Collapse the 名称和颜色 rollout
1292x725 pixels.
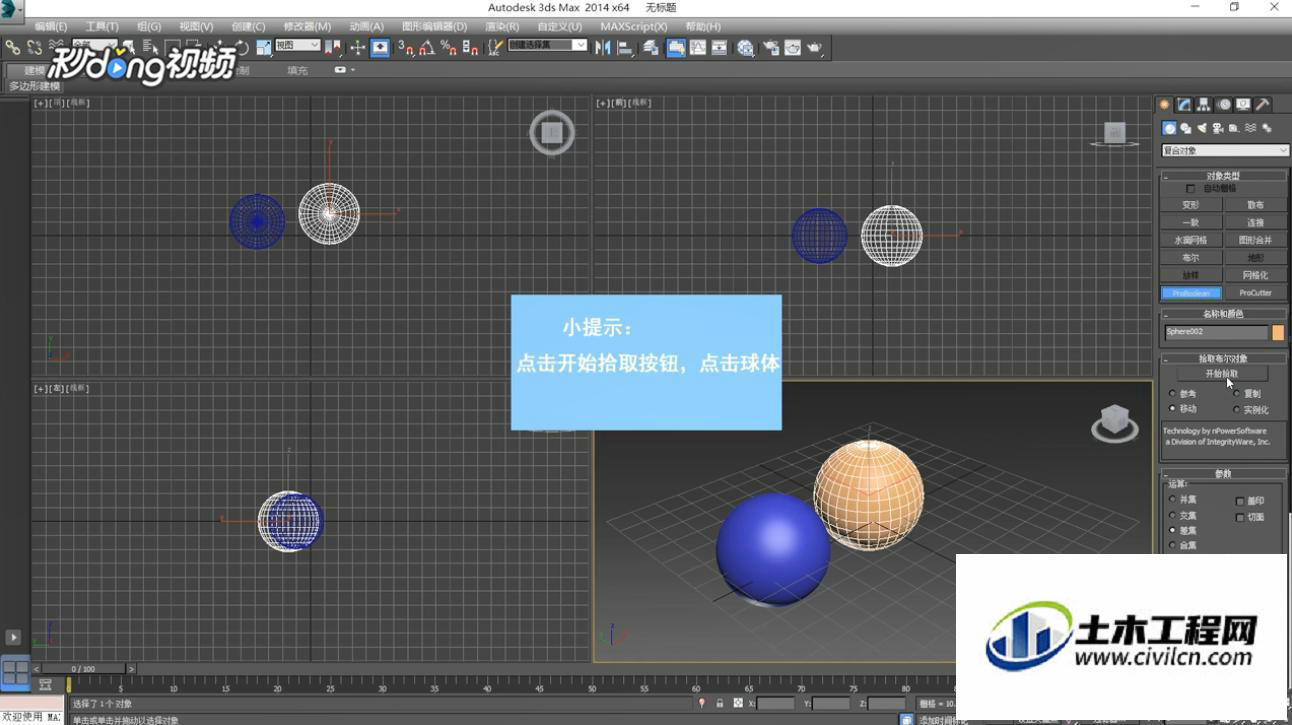pos(1222,314)
